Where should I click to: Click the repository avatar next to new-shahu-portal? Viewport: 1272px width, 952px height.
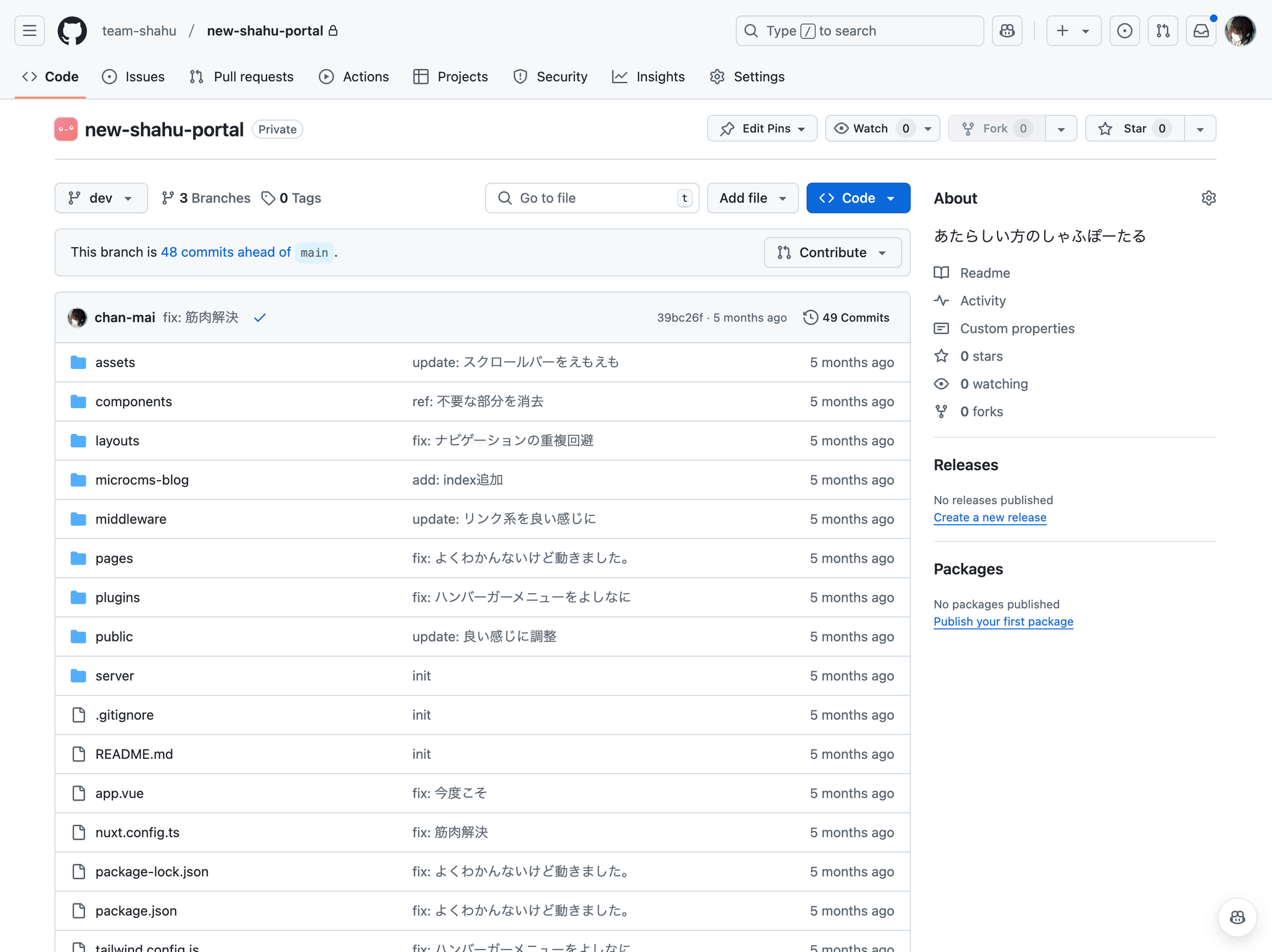[66, 129]
